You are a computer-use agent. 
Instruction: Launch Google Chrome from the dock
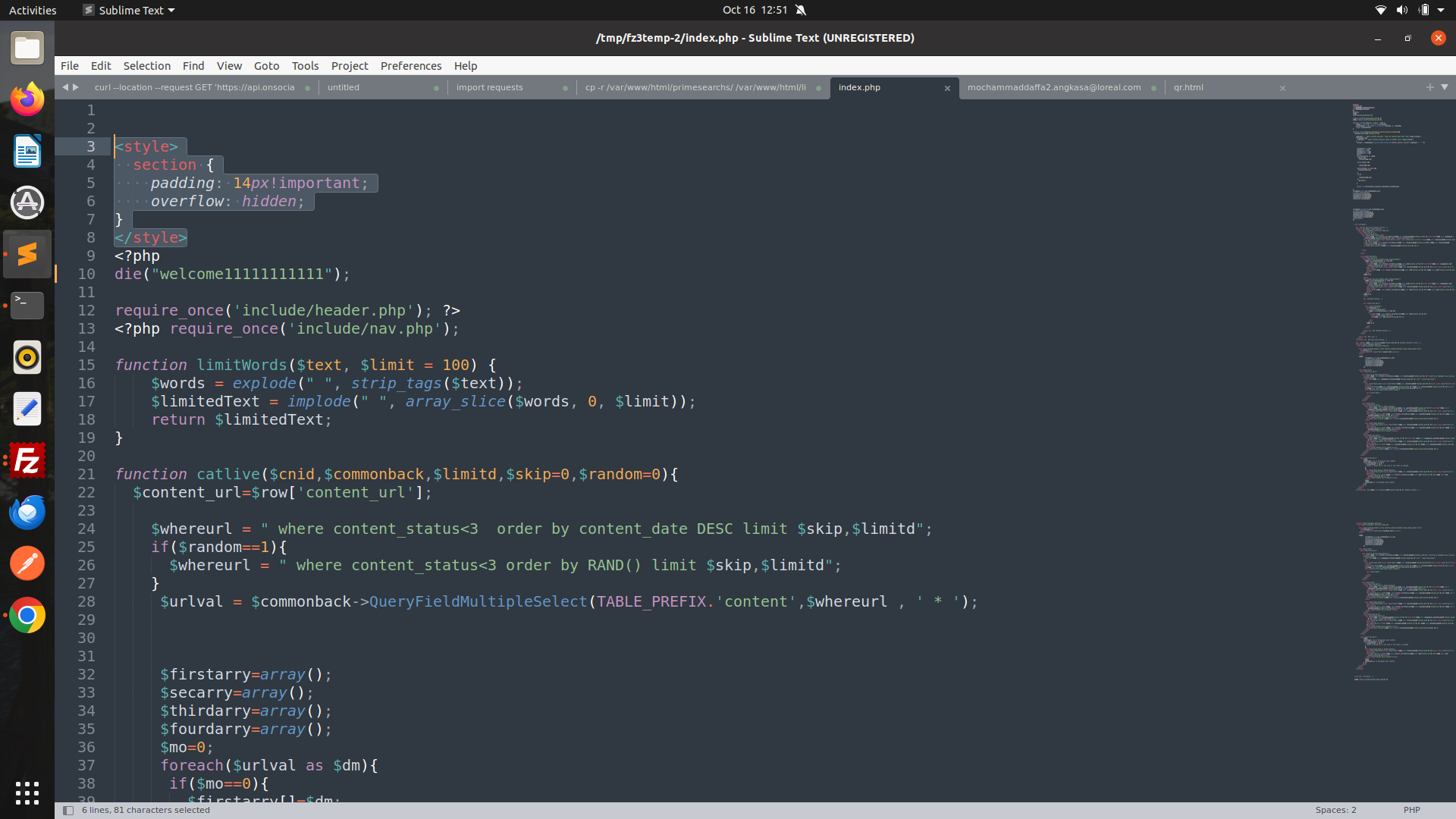coord(27,616)
